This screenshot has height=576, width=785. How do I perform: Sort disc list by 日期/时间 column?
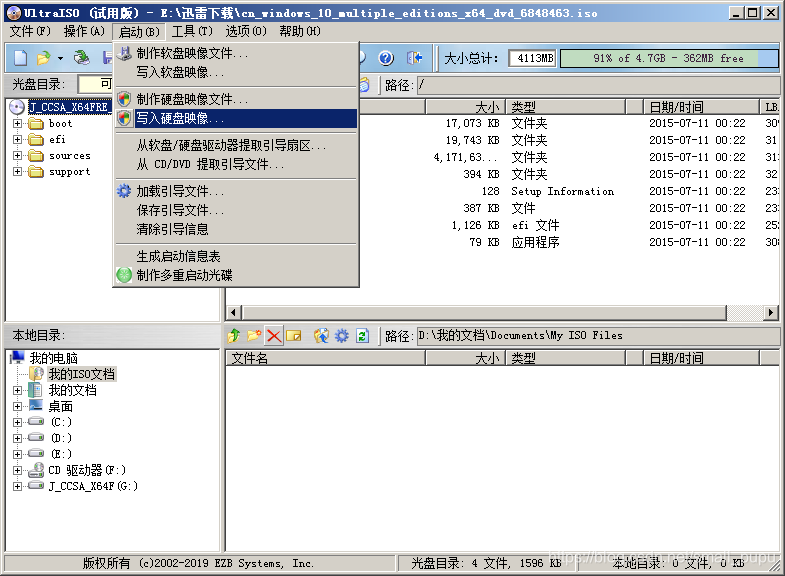click(701, 107)
